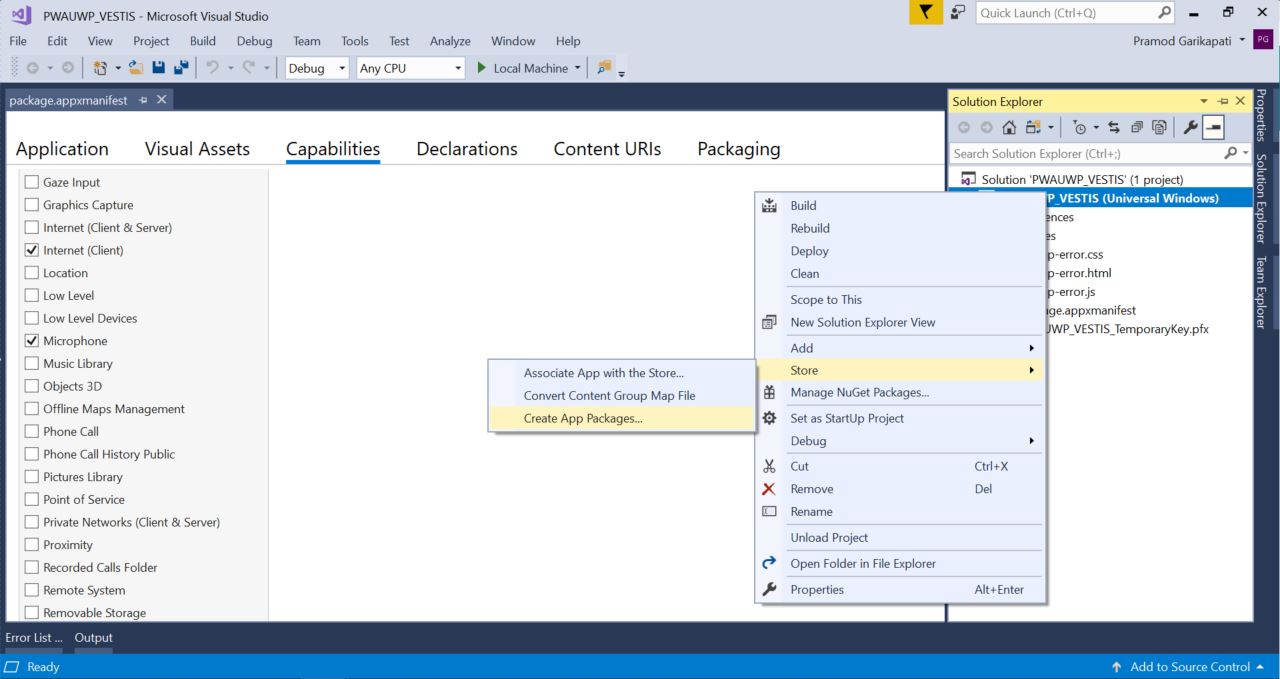Select Rebuild from the context menu
This screenshot has height=679, width=1280.
810,228
